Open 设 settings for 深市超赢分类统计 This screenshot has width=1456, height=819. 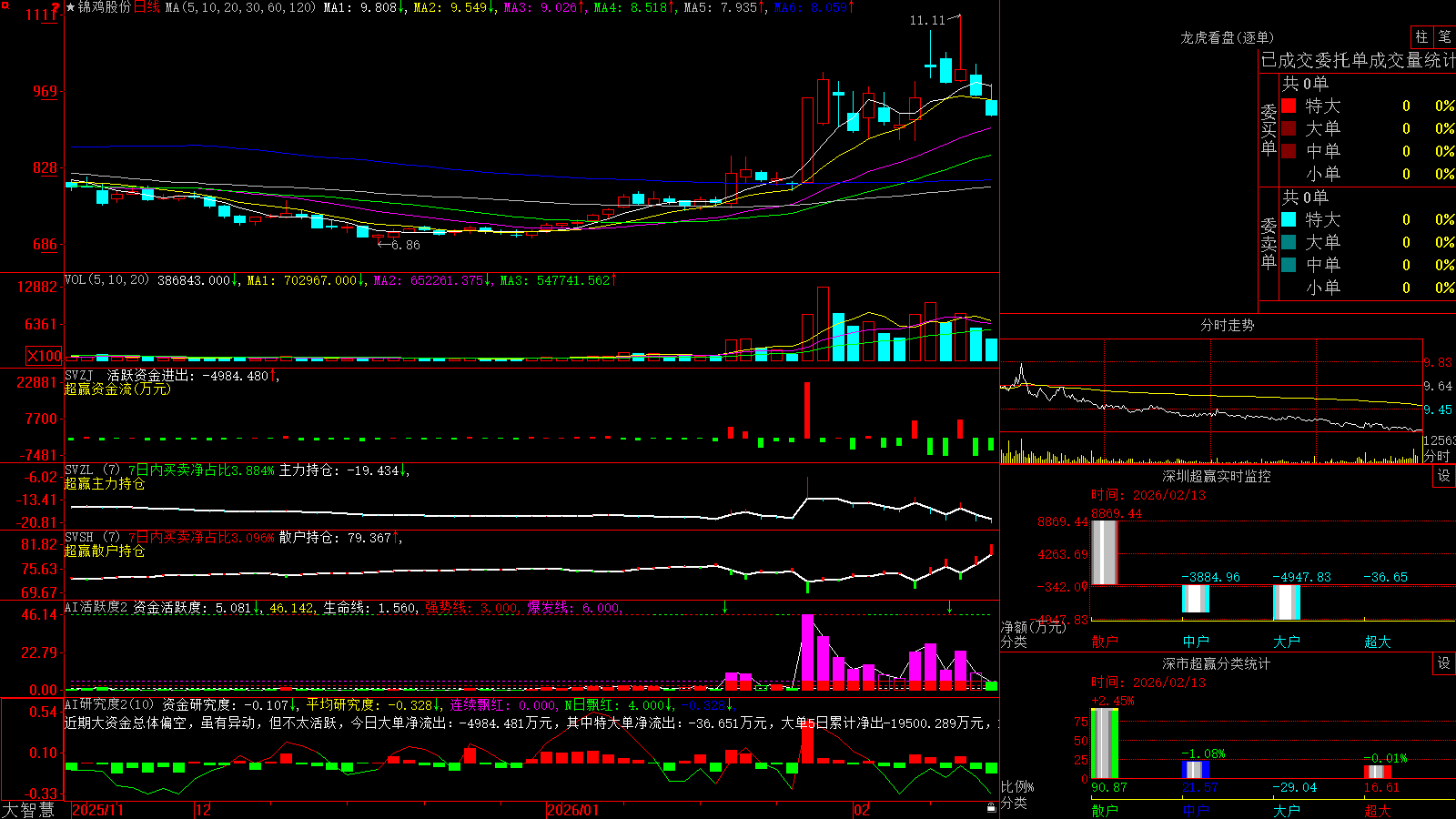click(1444, 663)
